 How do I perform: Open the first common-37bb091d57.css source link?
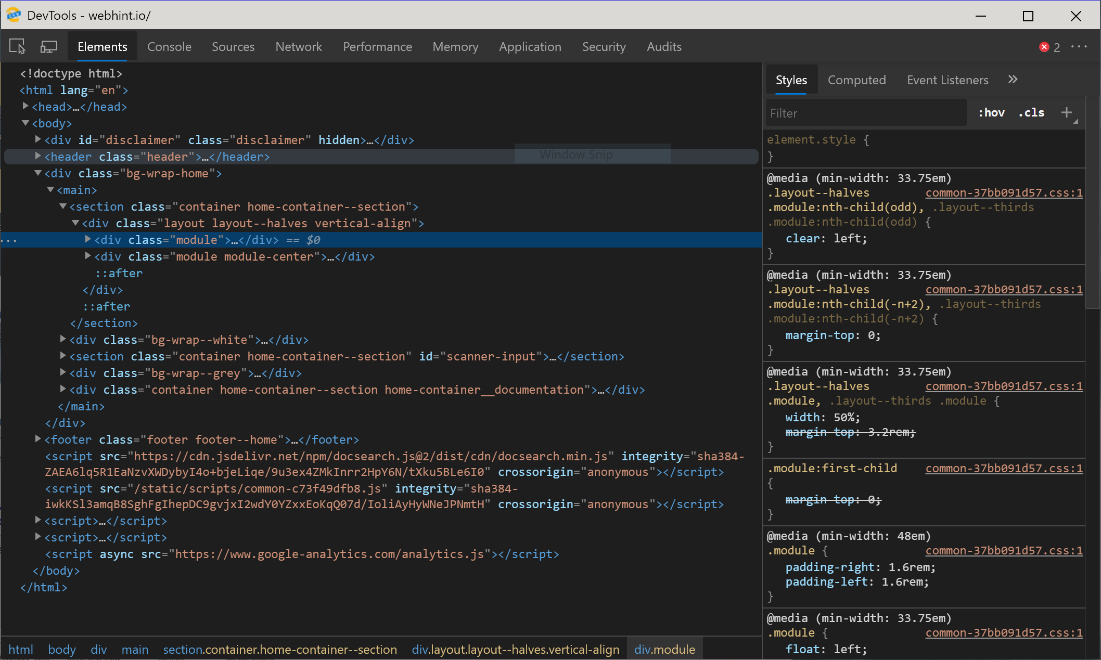pyautogui.click(x=1003, y=193)
